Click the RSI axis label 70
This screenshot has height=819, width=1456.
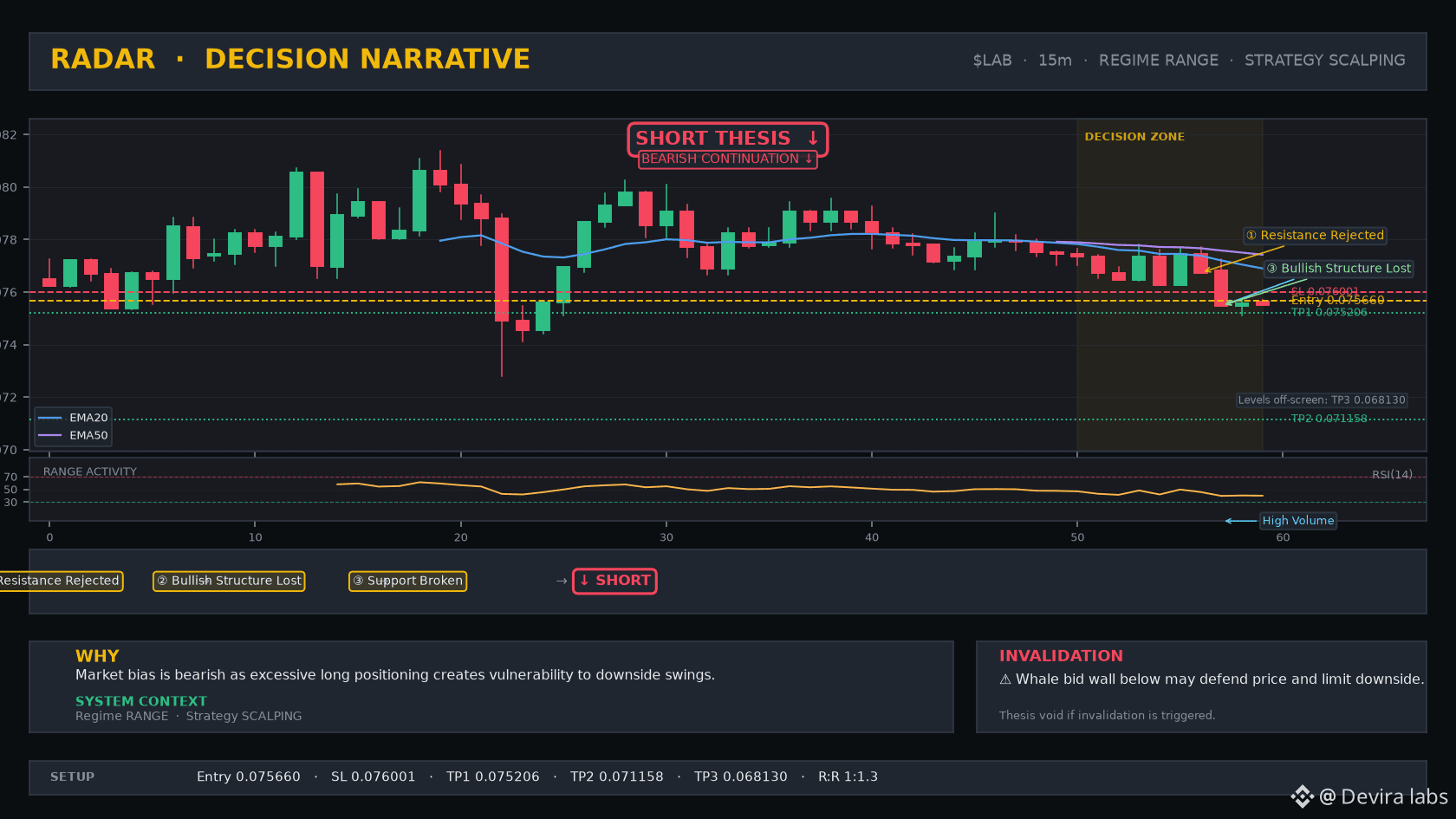coord(10,478)
